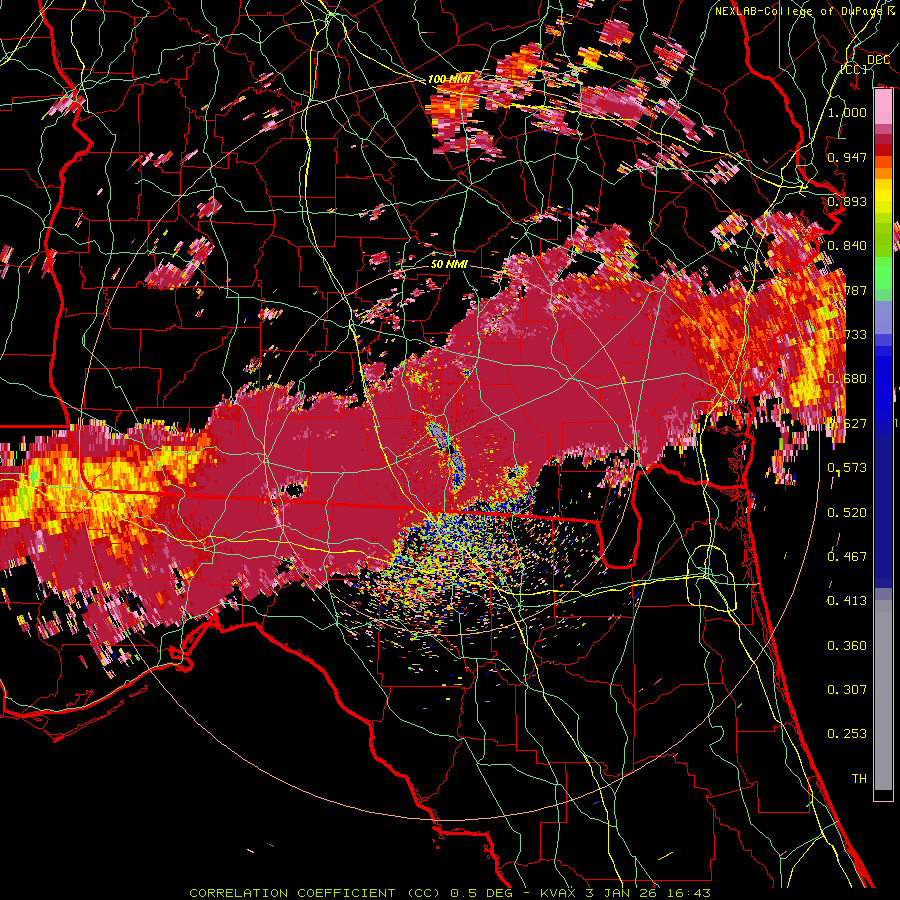Image resolution: width=900 pixels, height=900 pixels.
Task: Select the 0.413 scale value
Action: [847, 601]
